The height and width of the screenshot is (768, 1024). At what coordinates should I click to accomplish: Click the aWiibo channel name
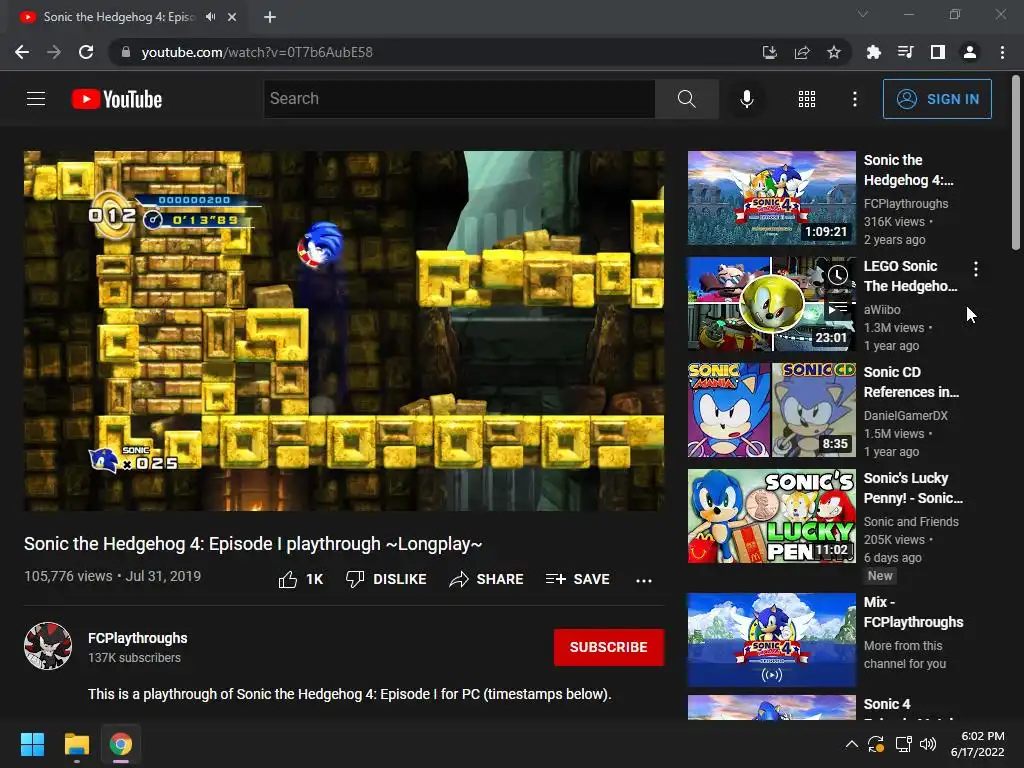(x=882, y=310)
